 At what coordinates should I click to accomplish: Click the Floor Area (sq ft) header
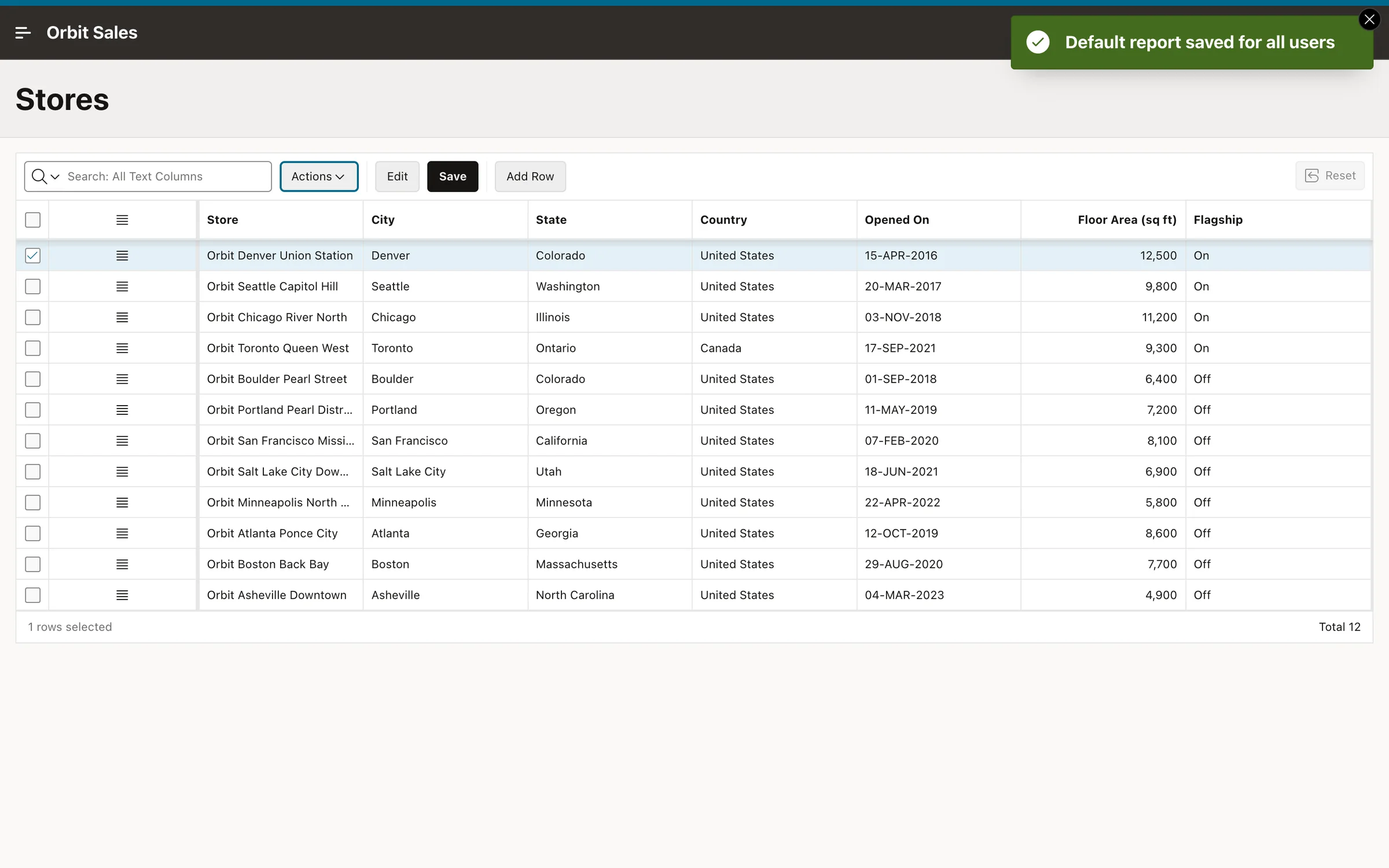point(1103,220)
